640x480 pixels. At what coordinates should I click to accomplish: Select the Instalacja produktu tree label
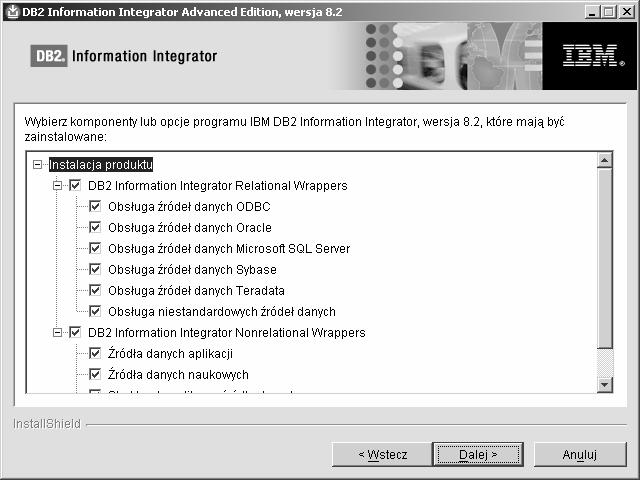coord(101,165)
